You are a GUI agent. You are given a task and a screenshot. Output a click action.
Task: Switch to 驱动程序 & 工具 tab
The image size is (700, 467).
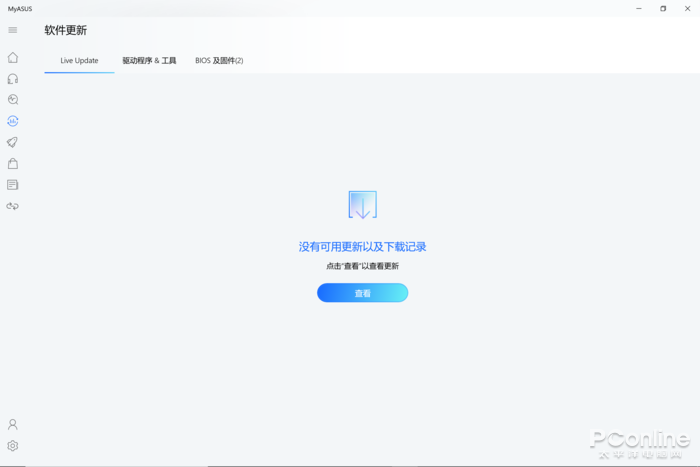[149, 61]
